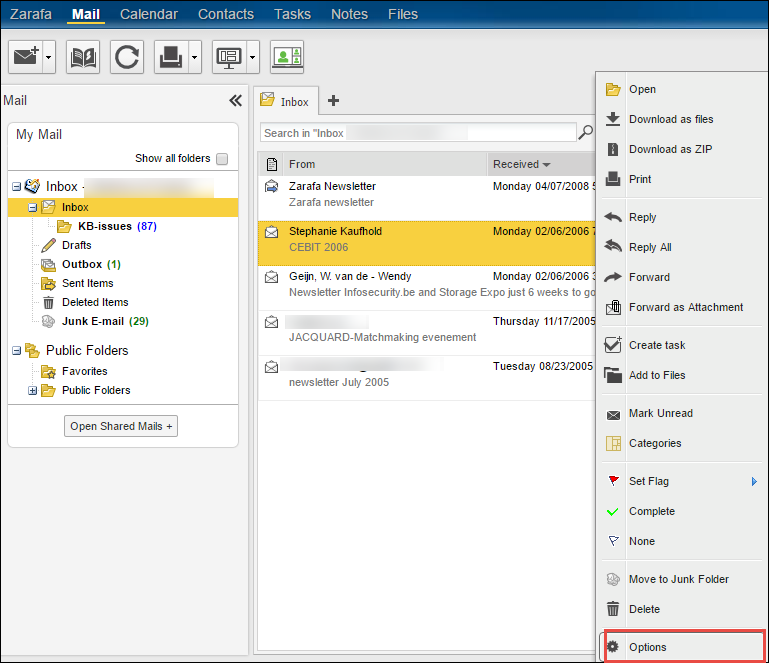Choose Mark Unread menu entry

pos(682,413)
